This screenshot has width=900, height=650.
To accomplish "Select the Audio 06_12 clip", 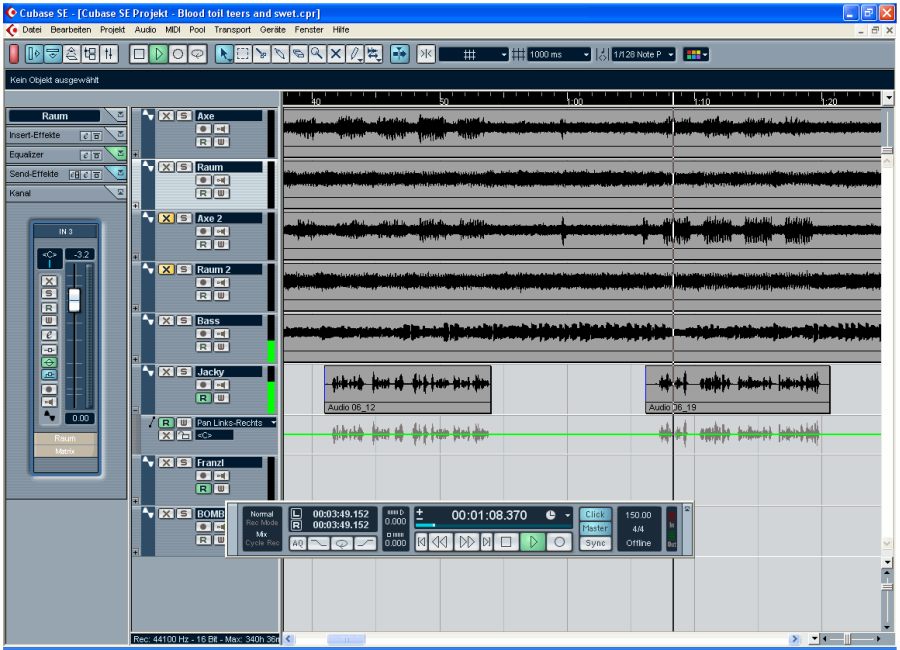I will click(x=408, y=389).
